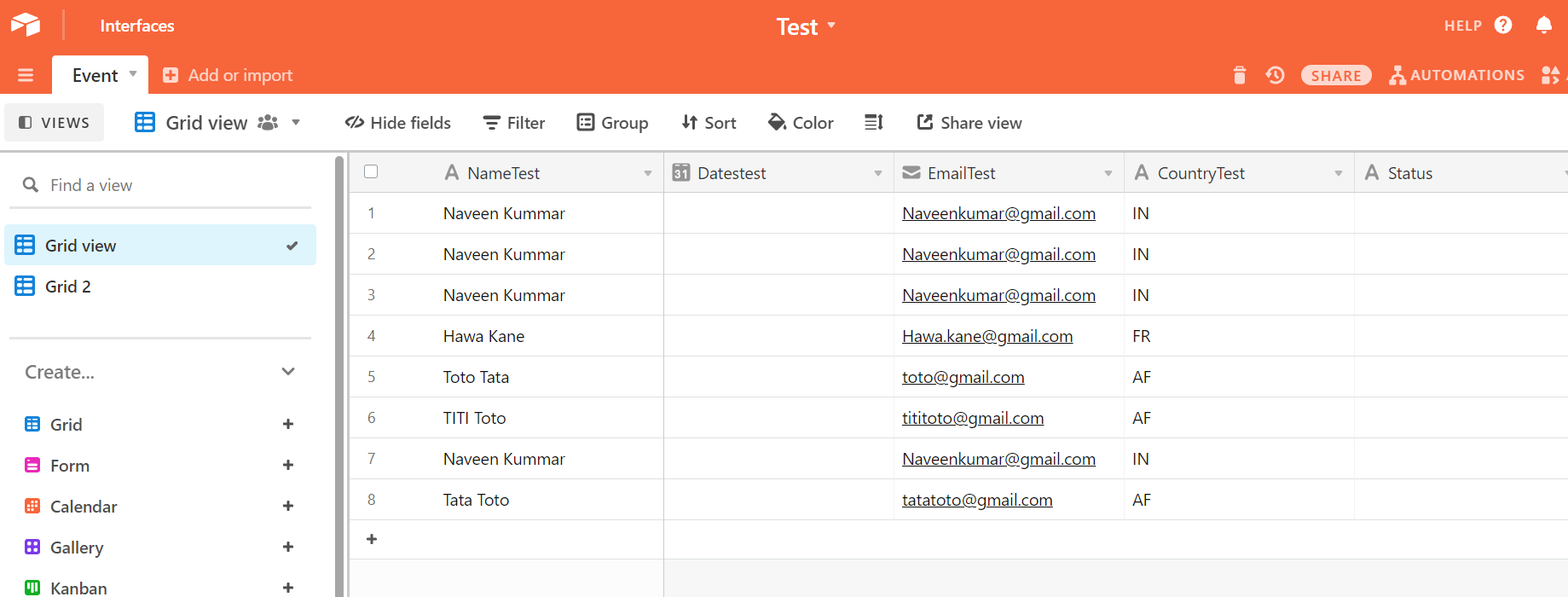Click the Status column header
This screenshot has height=597, width=1568.
point(1461,173)
